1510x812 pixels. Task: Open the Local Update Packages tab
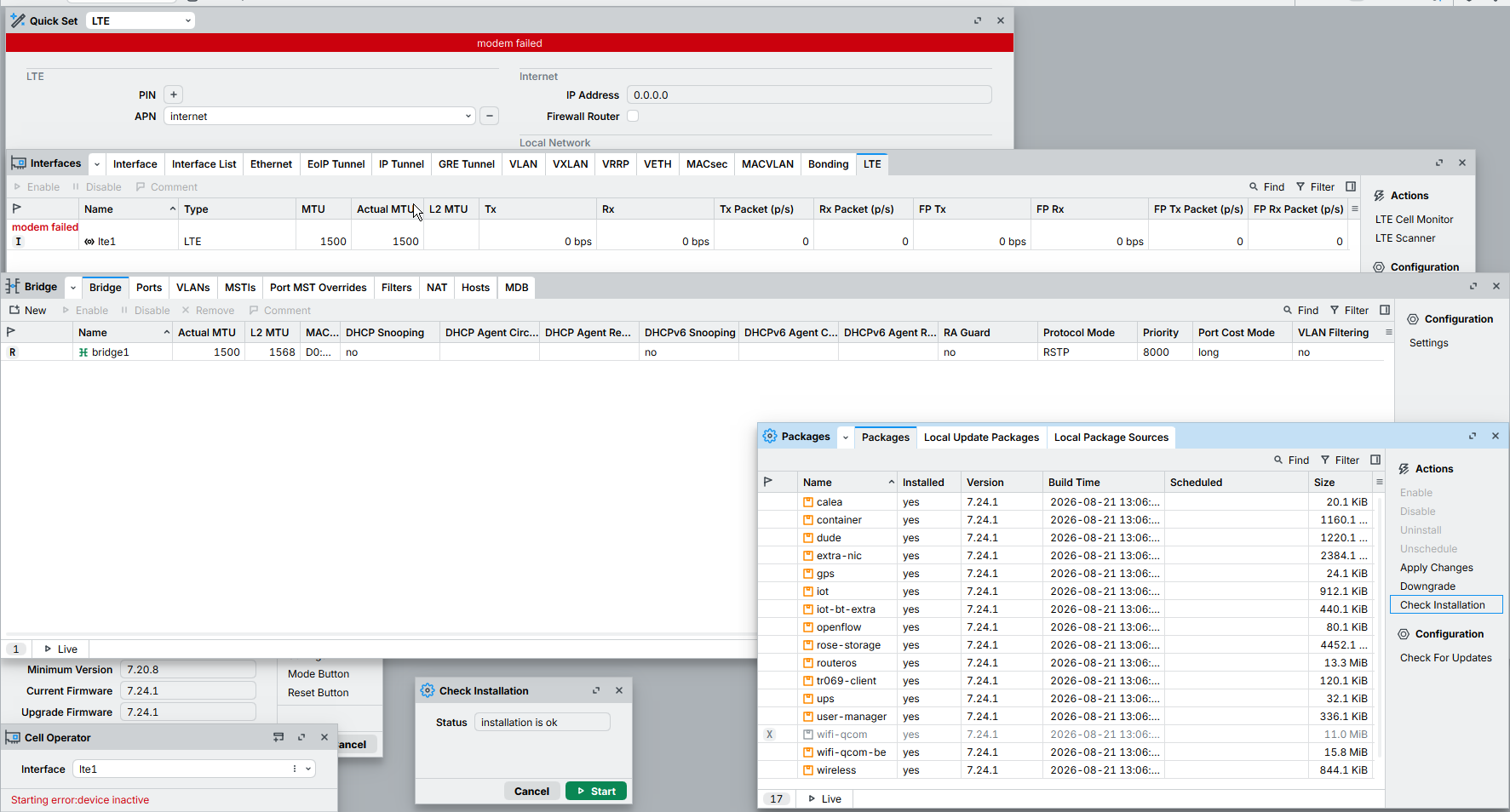(981, 437)
